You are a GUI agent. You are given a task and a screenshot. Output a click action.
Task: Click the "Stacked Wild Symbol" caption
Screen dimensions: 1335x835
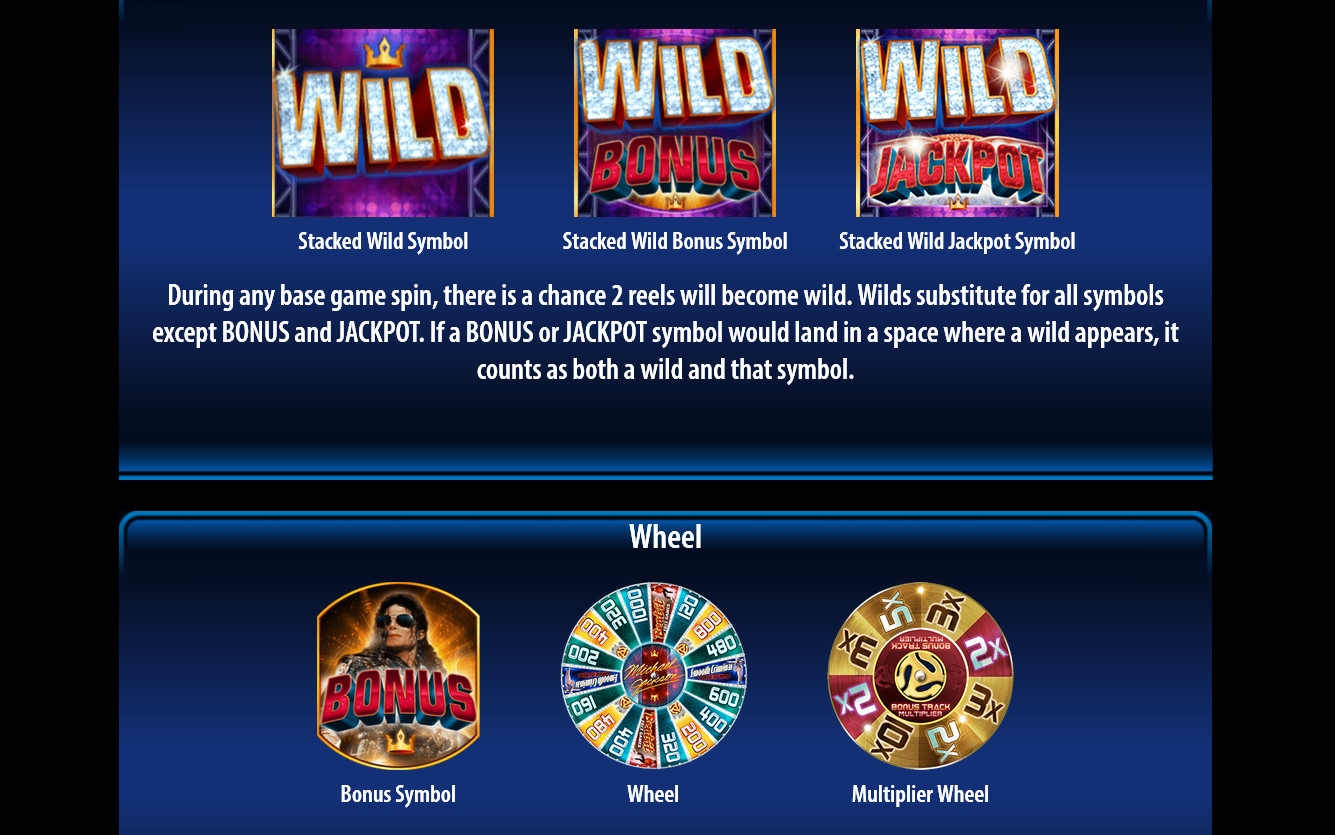pos(383,241)
